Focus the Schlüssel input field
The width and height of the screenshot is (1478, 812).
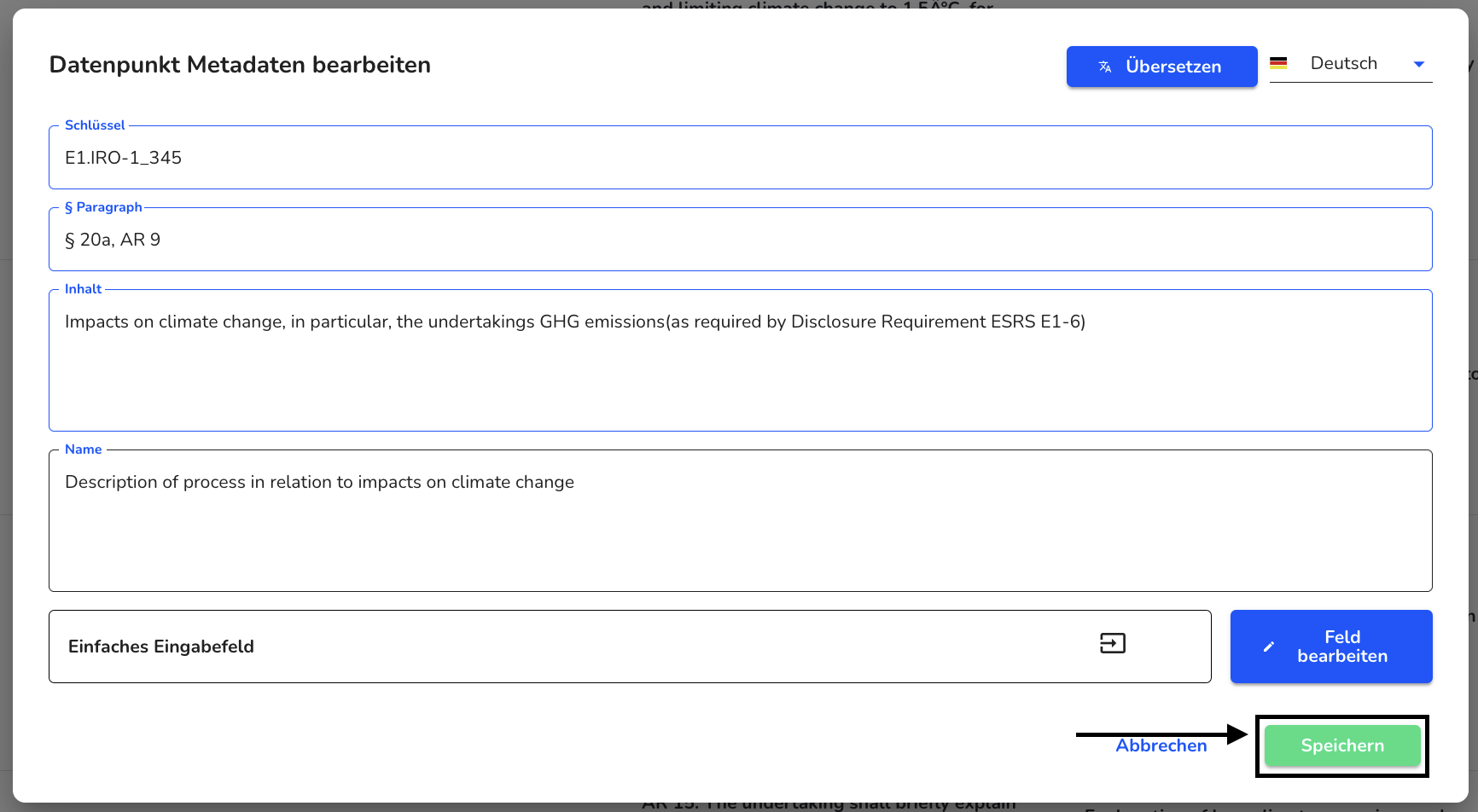coord(741,158)
